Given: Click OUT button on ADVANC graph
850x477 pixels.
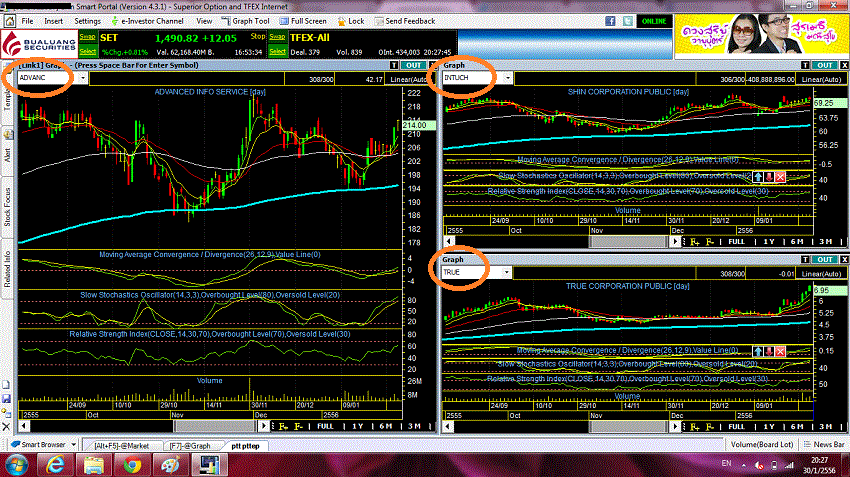Looking at the screenshot, I should [x=414, y=65].
